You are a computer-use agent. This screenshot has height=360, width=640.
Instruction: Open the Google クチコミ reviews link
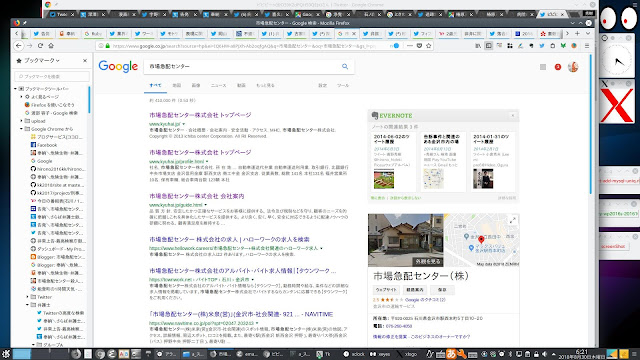tap(425, 300)
